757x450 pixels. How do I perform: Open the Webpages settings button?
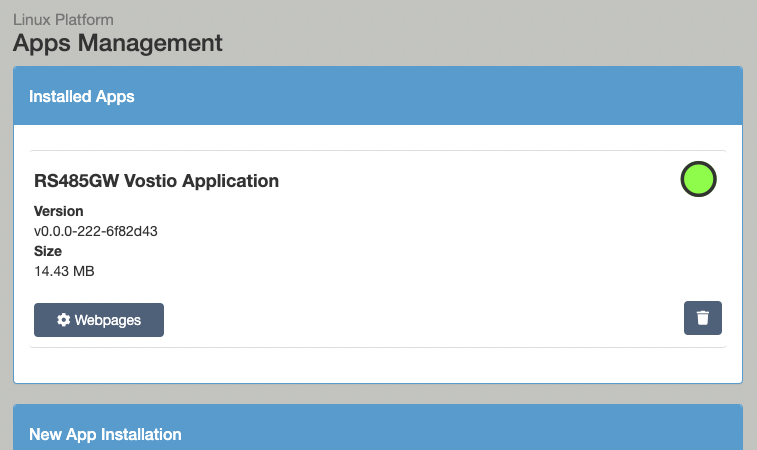(x=99, y=320)
